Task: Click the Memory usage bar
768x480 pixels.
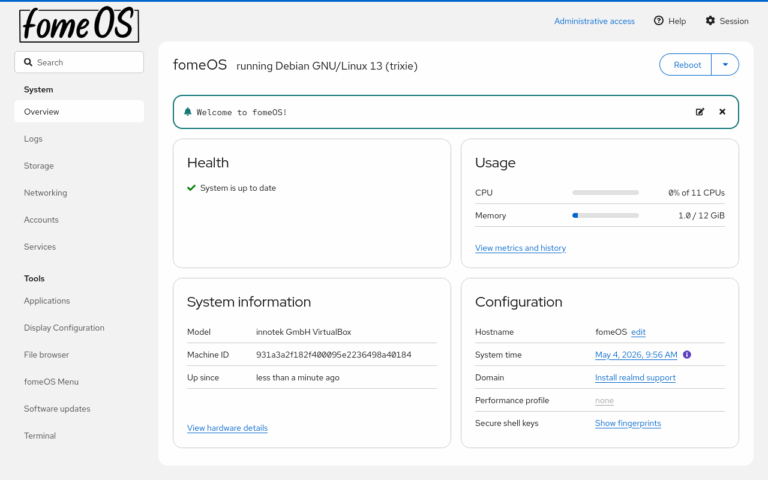Action: [605, 216]
